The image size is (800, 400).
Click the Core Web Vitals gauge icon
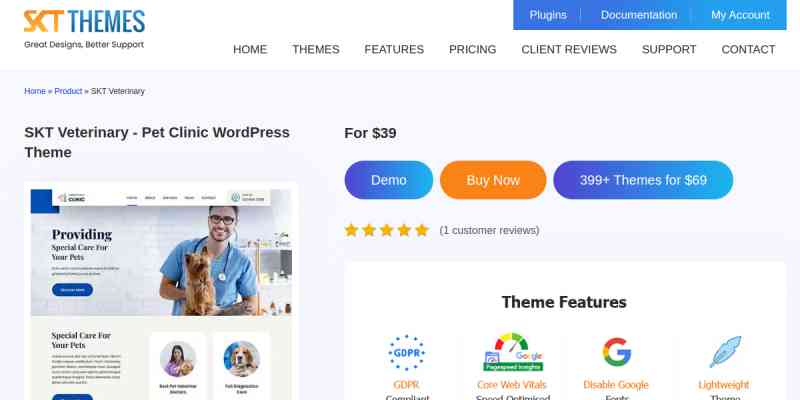(x=512, y=352)
